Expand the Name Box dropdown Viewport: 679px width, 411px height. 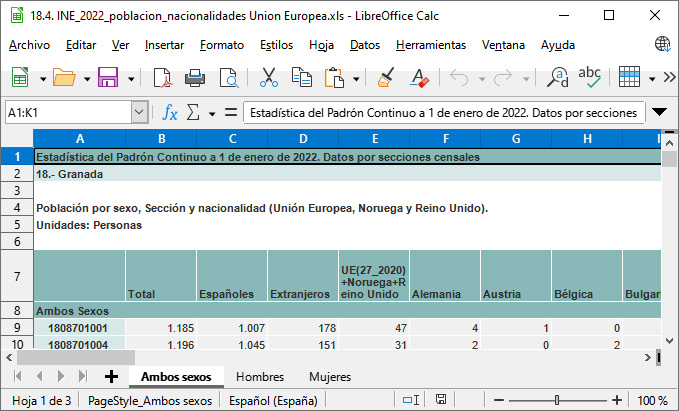click(x=139, y=113)
